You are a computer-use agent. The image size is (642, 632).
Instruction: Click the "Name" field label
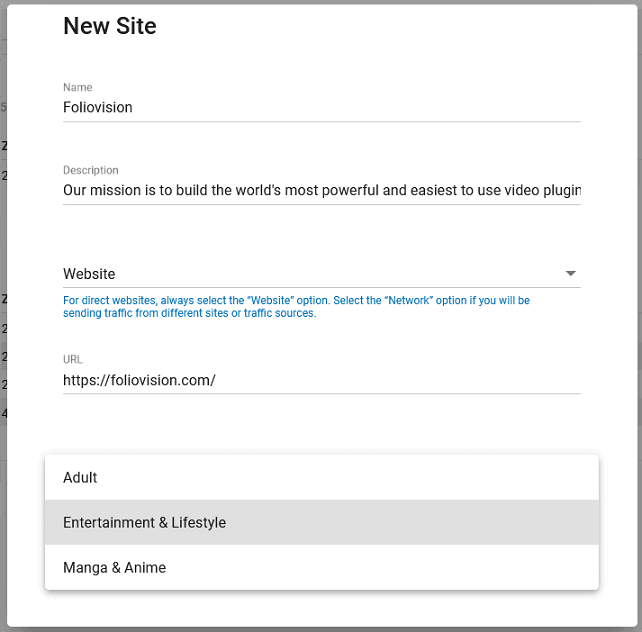[77, 87]
